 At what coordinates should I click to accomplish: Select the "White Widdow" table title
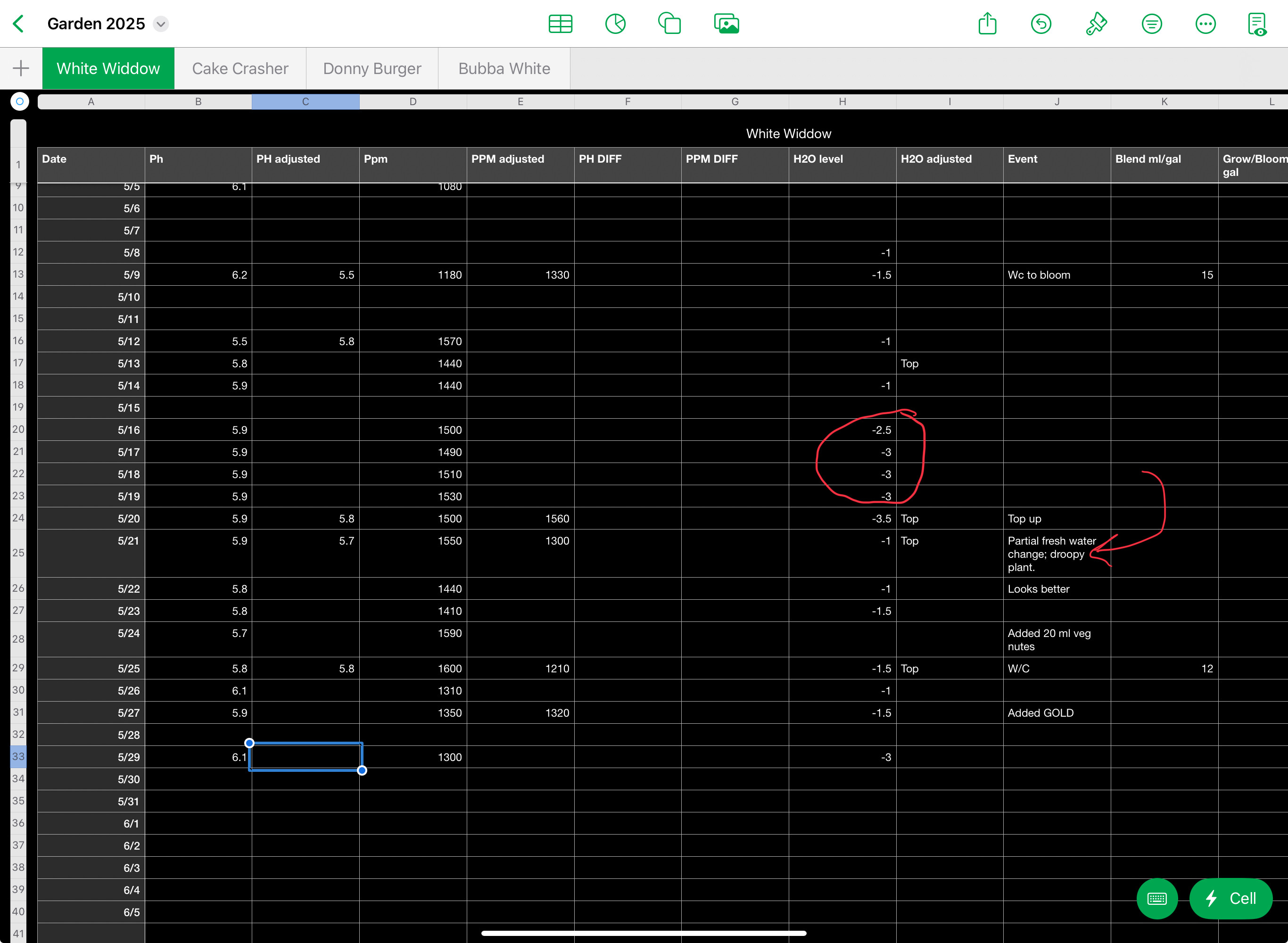[x=789, y=133]
